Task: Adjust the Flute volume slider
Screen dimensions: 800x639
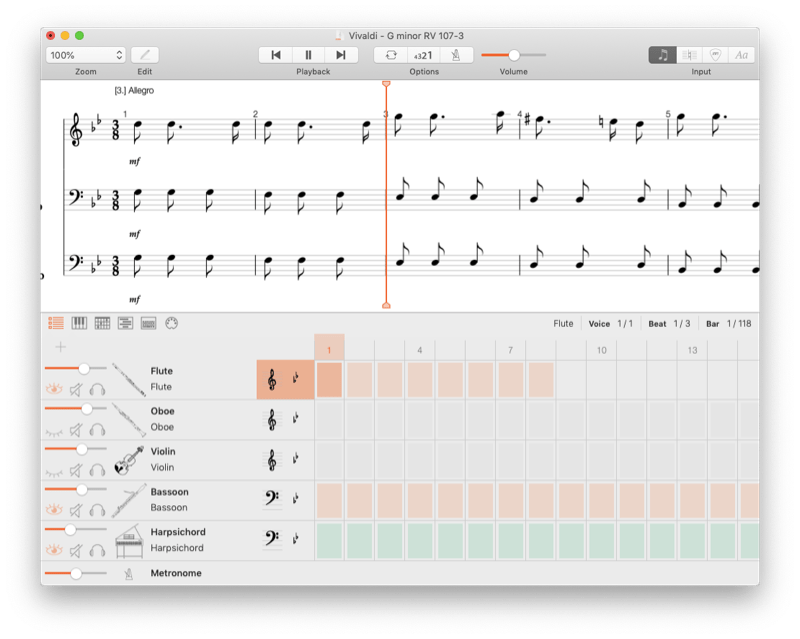Action: [x=84, y=368]
